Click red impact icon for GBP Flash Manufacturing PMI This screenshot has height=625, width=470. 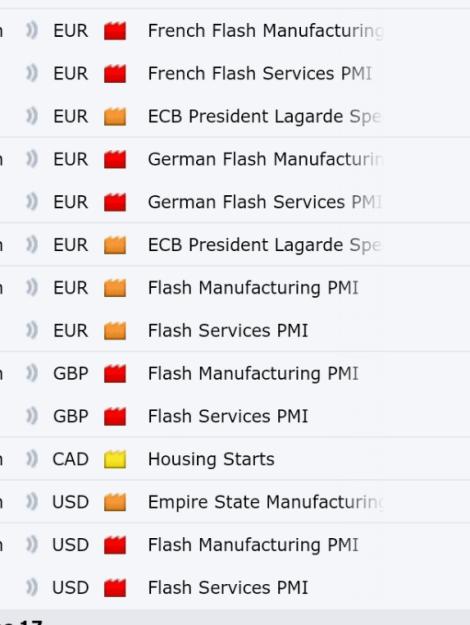click(x=115, y=374)
